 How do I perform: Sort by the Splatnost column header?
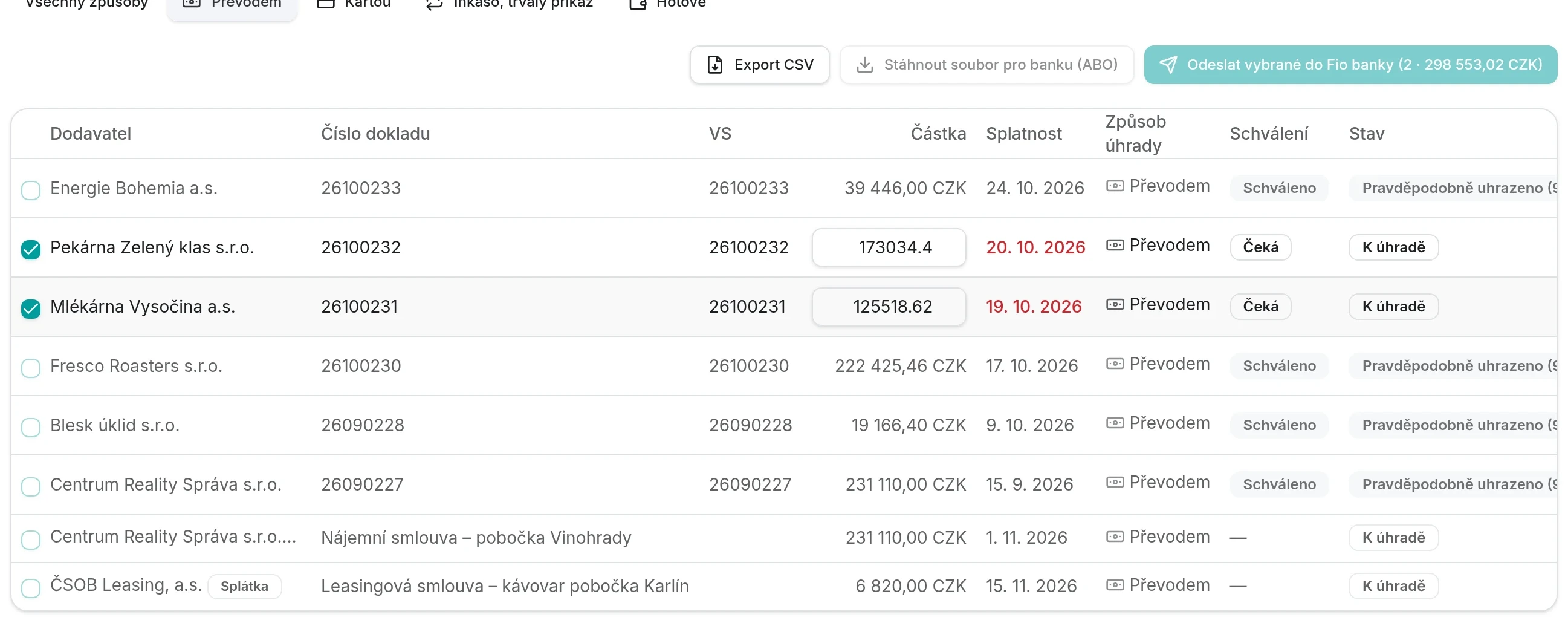pyautogui.click(x=1024, y=133)
